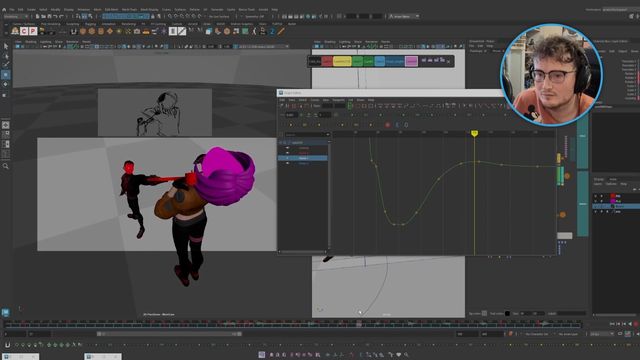Click the red swatch in floating toolbar
The height and width of the screenshot is (360, 640).
tap(327, 61)
